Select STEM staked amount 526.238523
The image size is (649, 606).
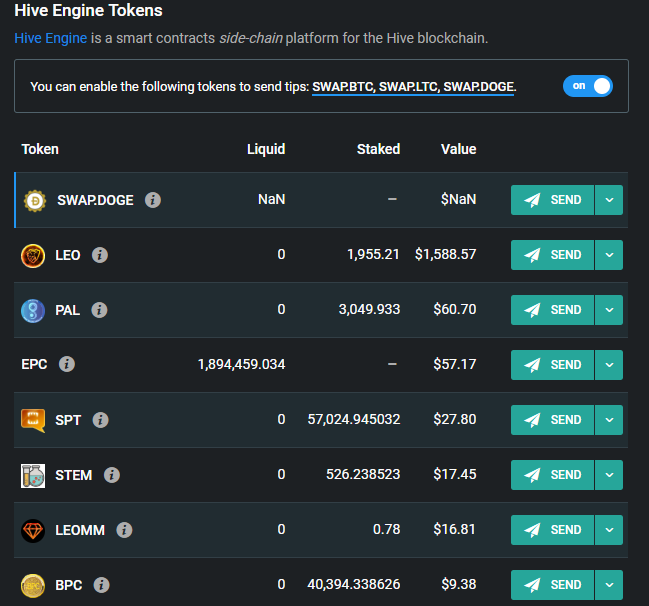tap(363, 475)
